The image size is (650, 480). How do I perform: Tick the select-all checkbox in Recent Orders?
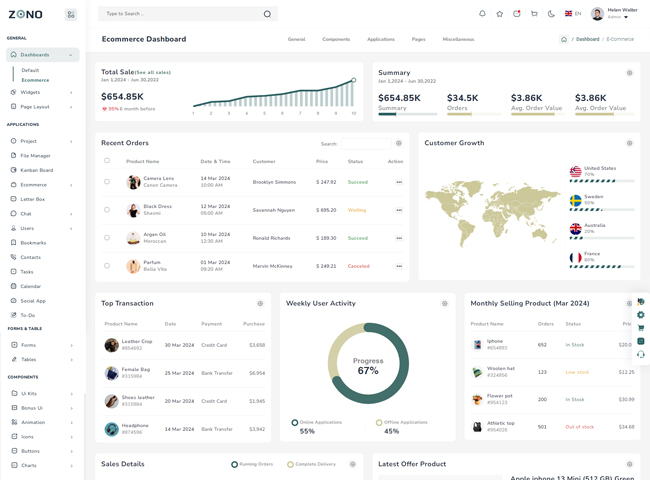[107, 161]
